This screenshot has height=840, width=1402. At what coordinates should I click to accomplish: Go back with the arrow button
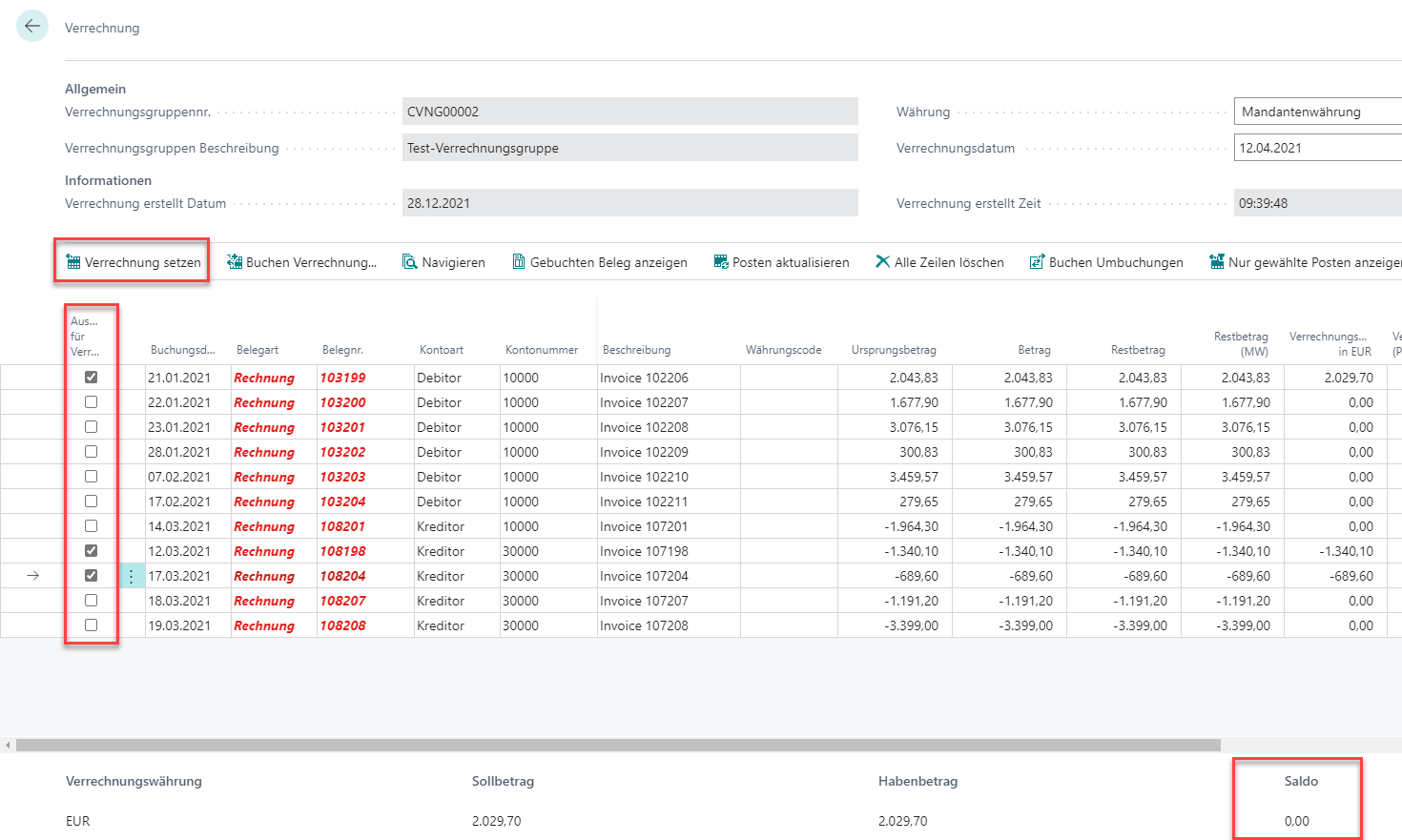[x=32, y=27]
